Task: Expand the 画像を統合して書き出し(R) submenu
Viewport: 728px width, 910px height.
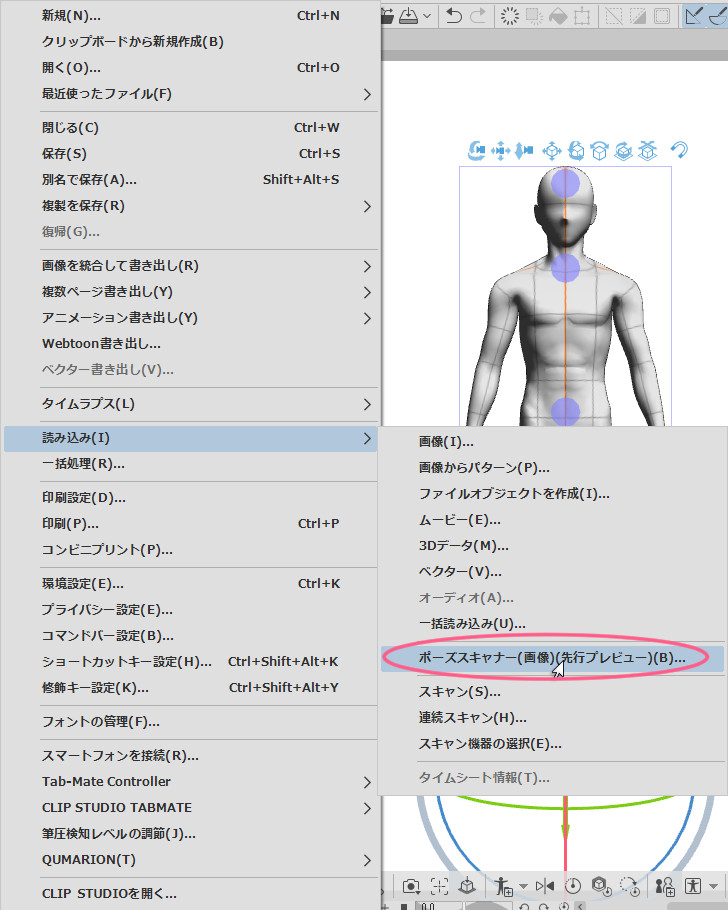Action: pos(190,266)
